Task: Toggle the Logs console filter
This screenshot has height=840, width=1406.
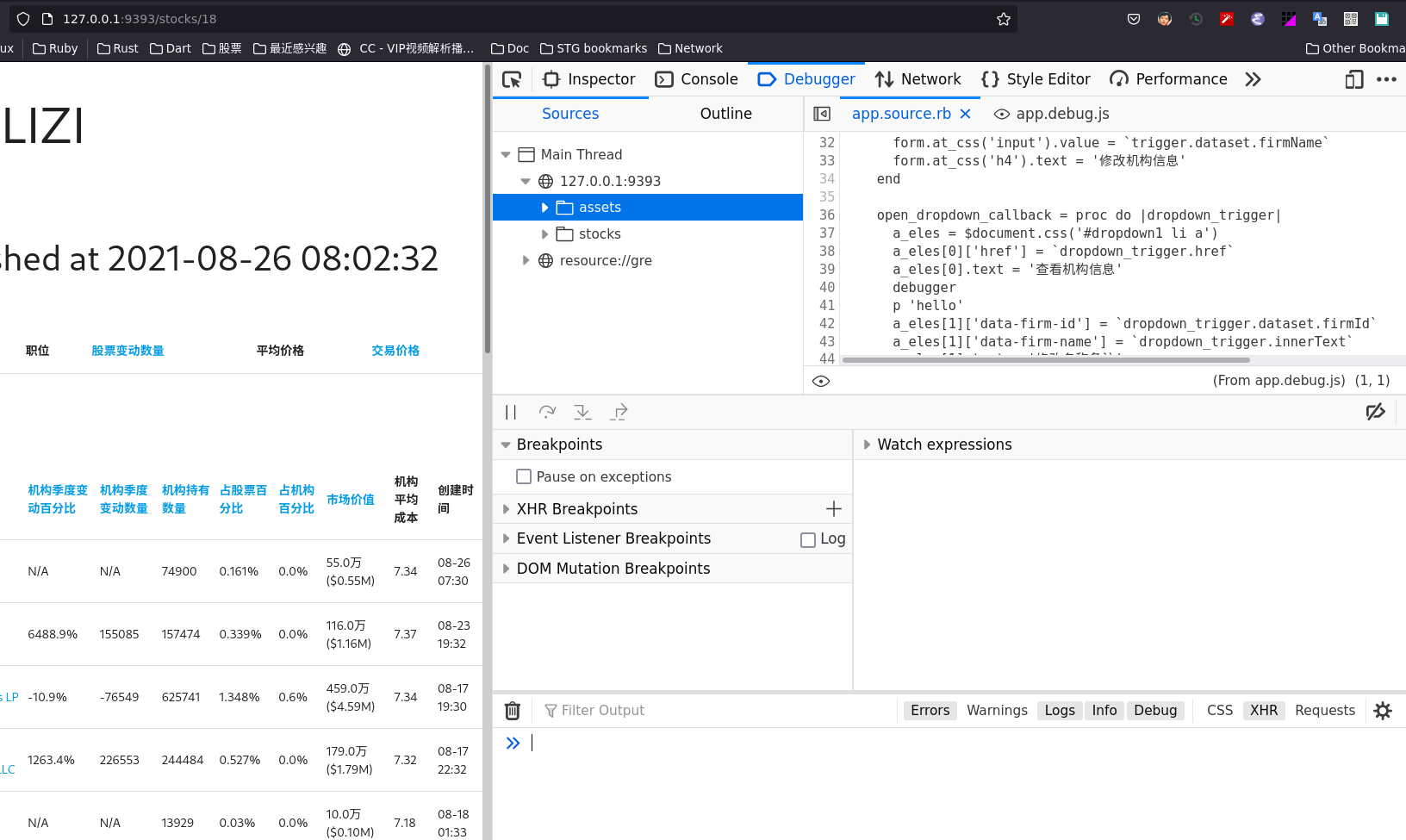Action: (x=1060, y=711)
